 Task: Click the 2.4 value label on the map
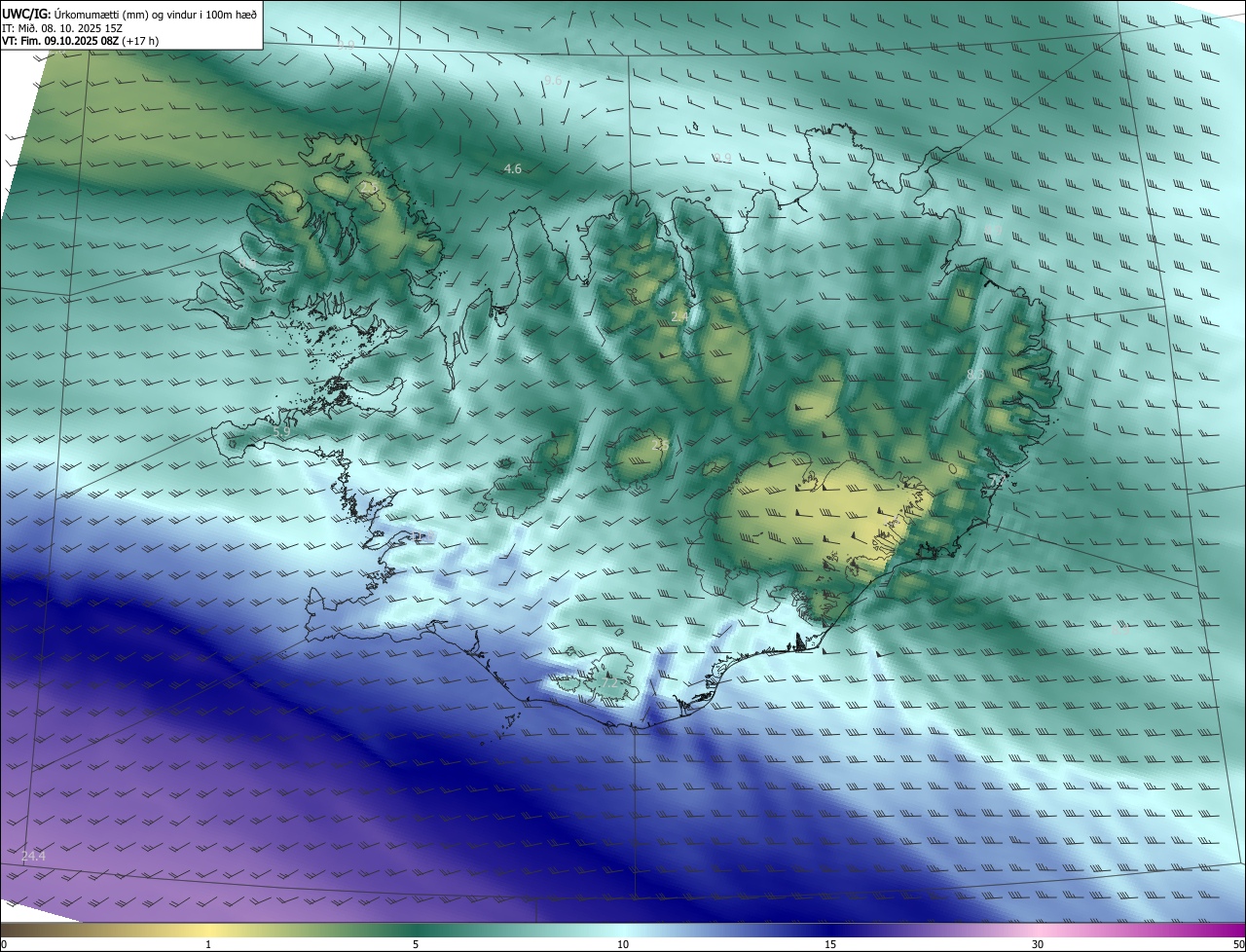pos(679,317)
